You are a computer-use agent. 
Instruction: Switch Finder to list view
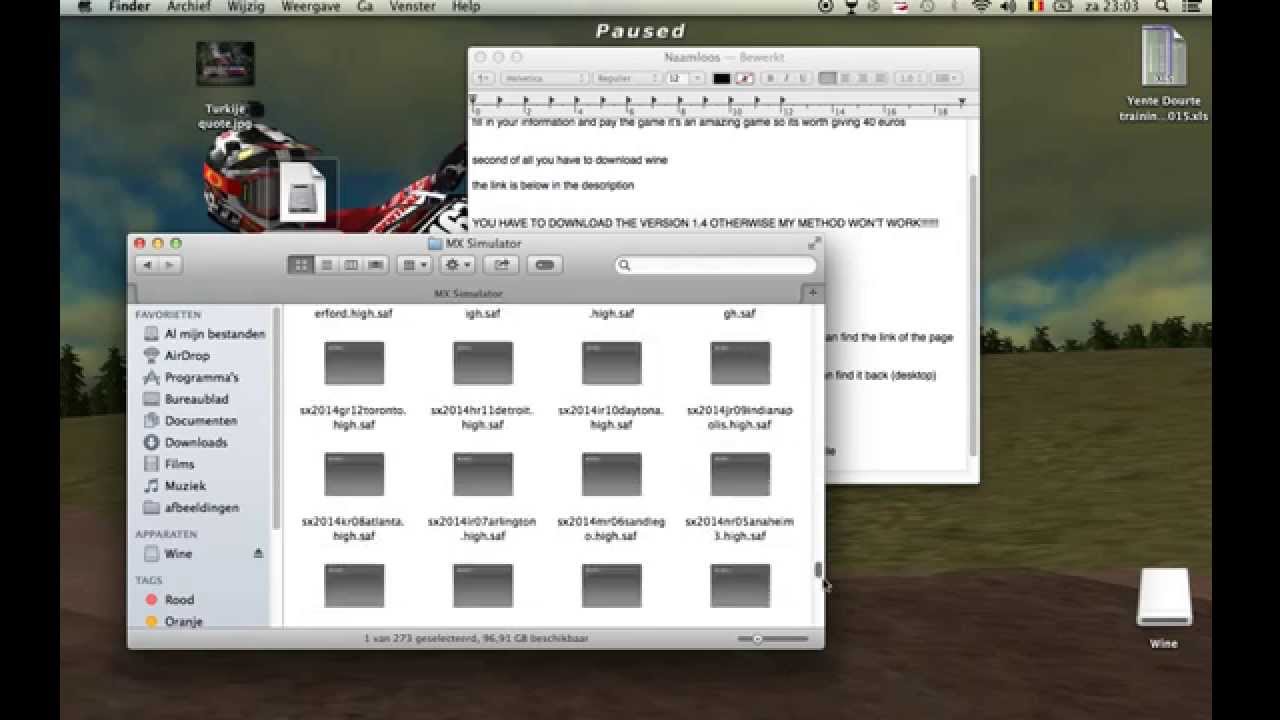tap(325, 265)
